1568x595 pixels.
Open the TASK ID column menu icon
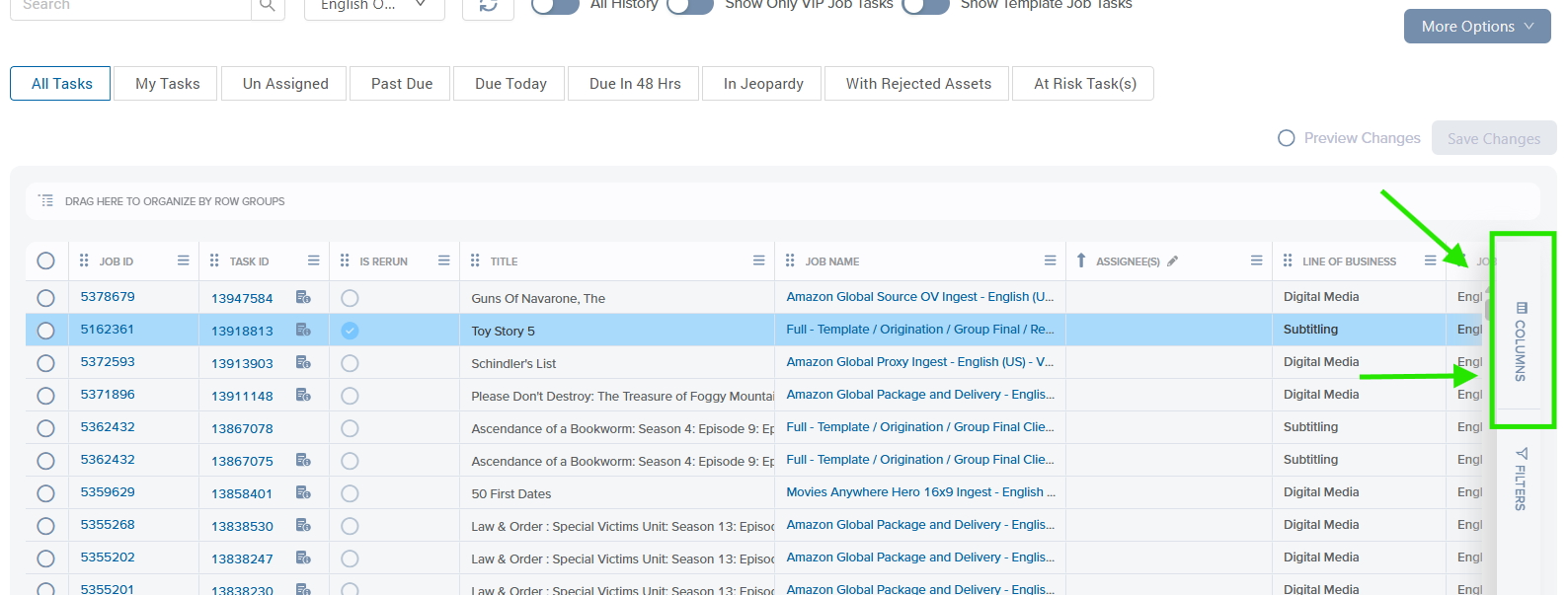313,260
